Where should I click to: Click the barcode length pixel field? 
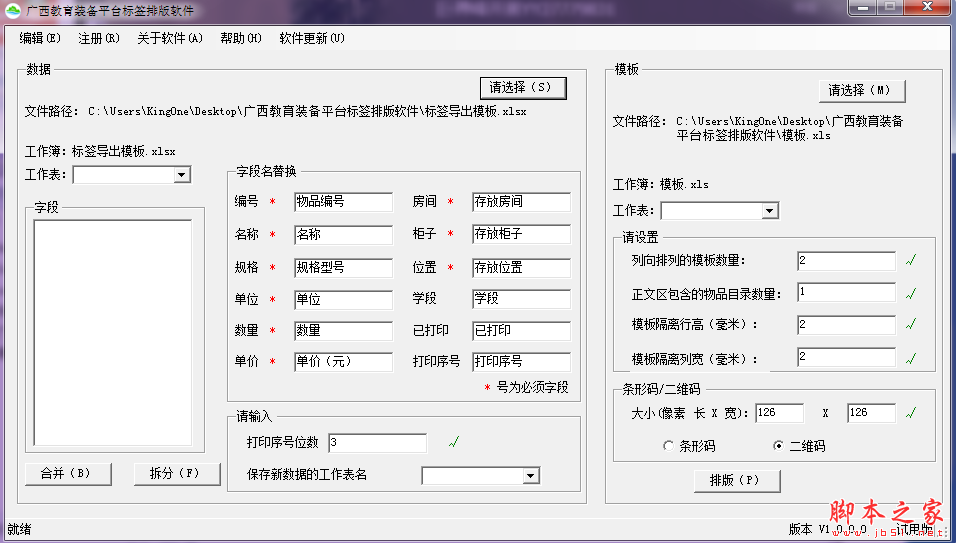click(779, 413)
